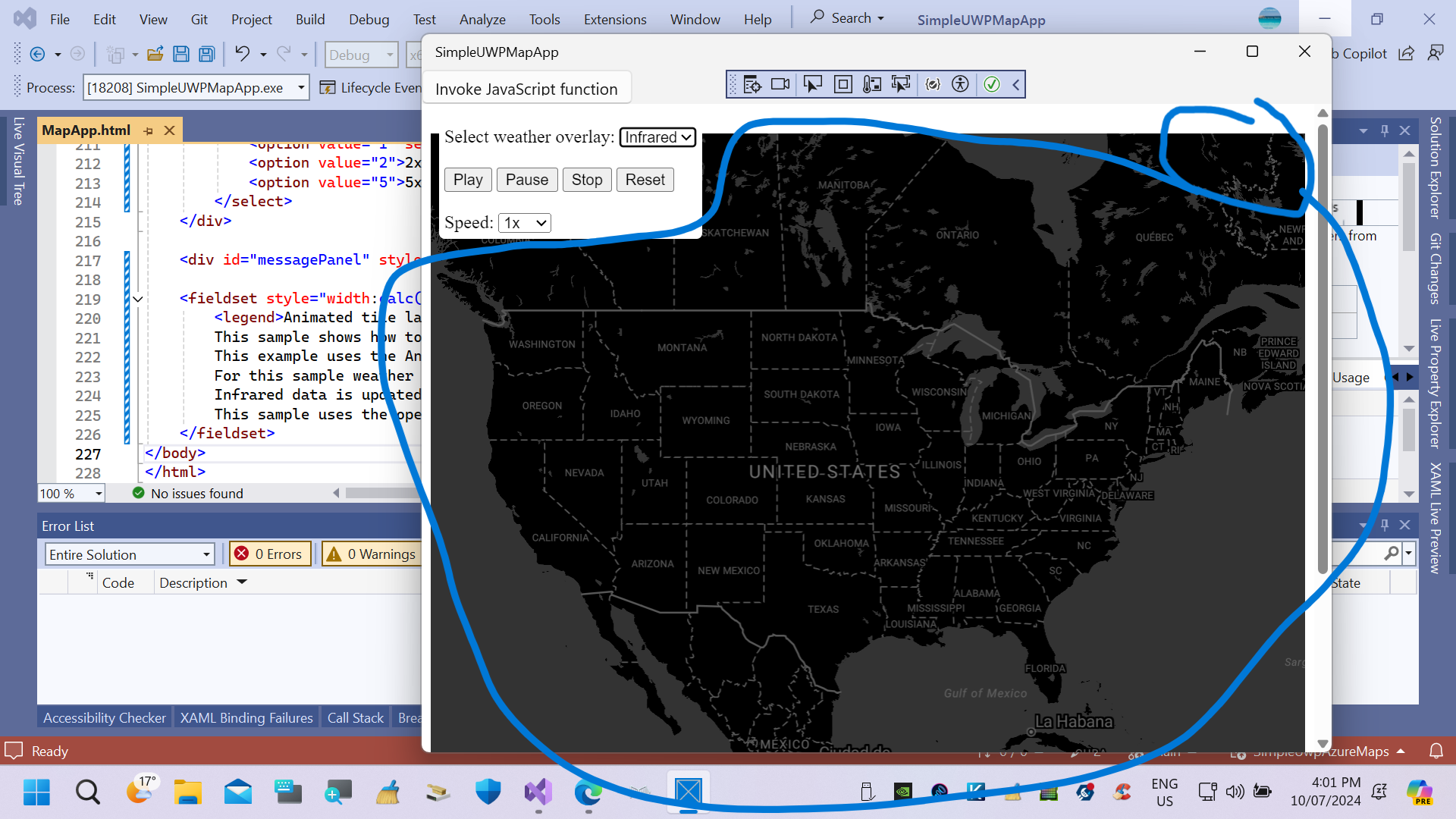
Task: Open XAML Live Preview side tab
Action: (1435, 518)
